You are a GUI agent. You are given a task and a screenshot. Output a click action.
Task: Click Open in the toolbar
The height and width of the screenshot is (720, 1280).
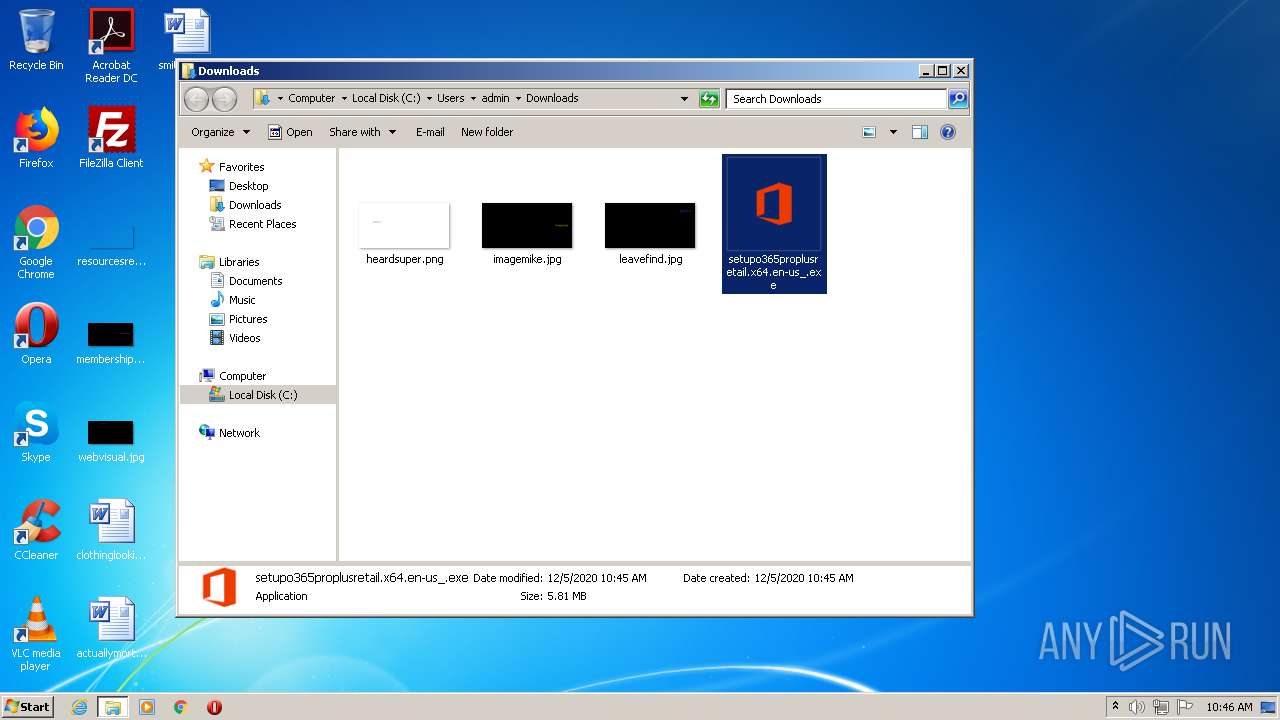pyautogui.click(x=290, y=132)
